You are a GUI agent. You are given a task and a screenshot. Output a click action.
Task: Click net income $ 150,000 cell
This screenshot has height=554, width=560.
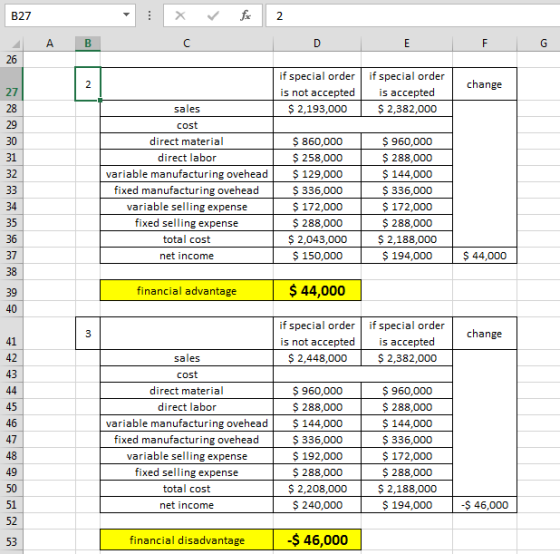pos(317,256)
